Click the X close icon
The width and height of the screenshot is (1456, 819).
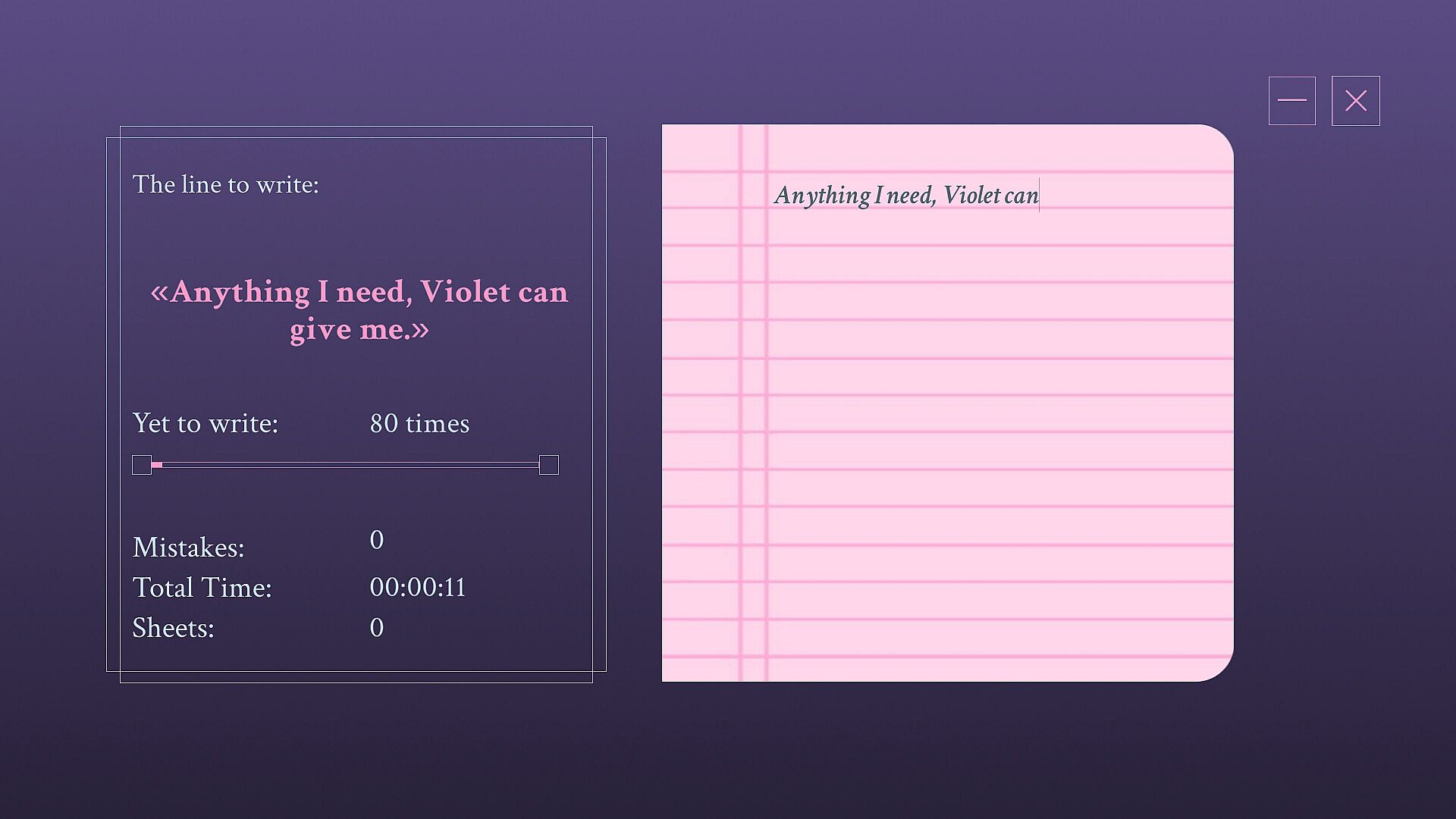(x=1355, y=101)
